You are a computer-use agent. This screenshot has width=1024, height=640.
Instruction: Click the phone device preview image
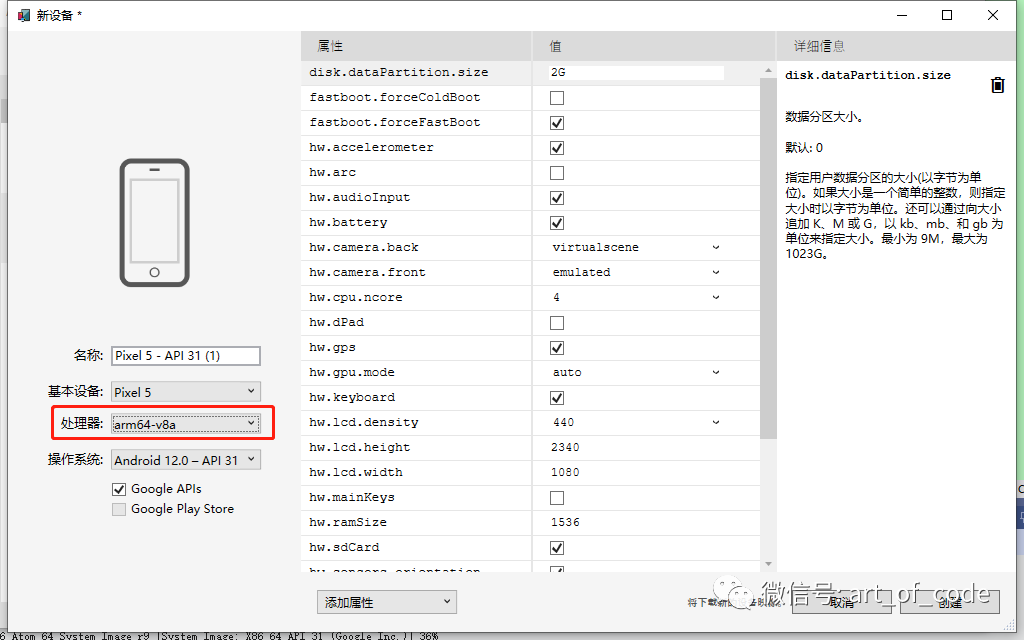click(154, 222)
